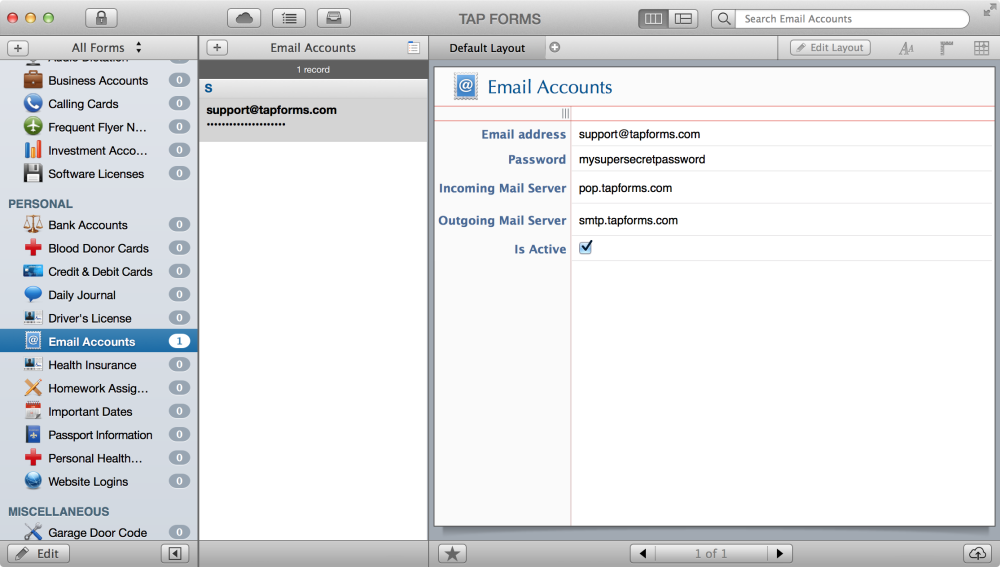Click the Daily Journal speech bubble icon

[x=33, y=294]
